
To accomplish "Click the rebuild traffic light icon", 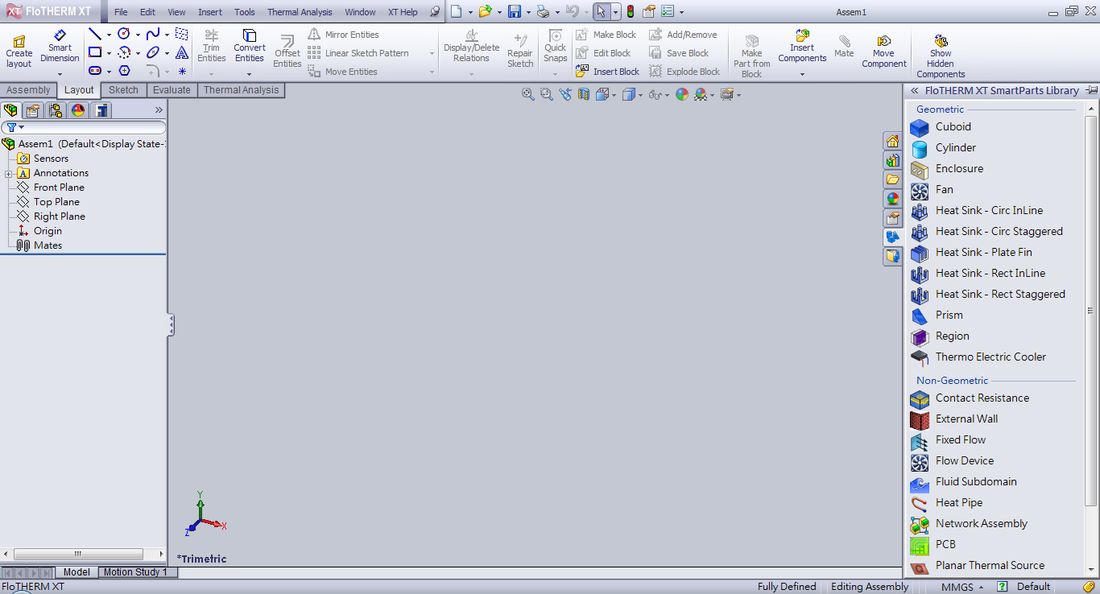I will click(x=631, y=12).
